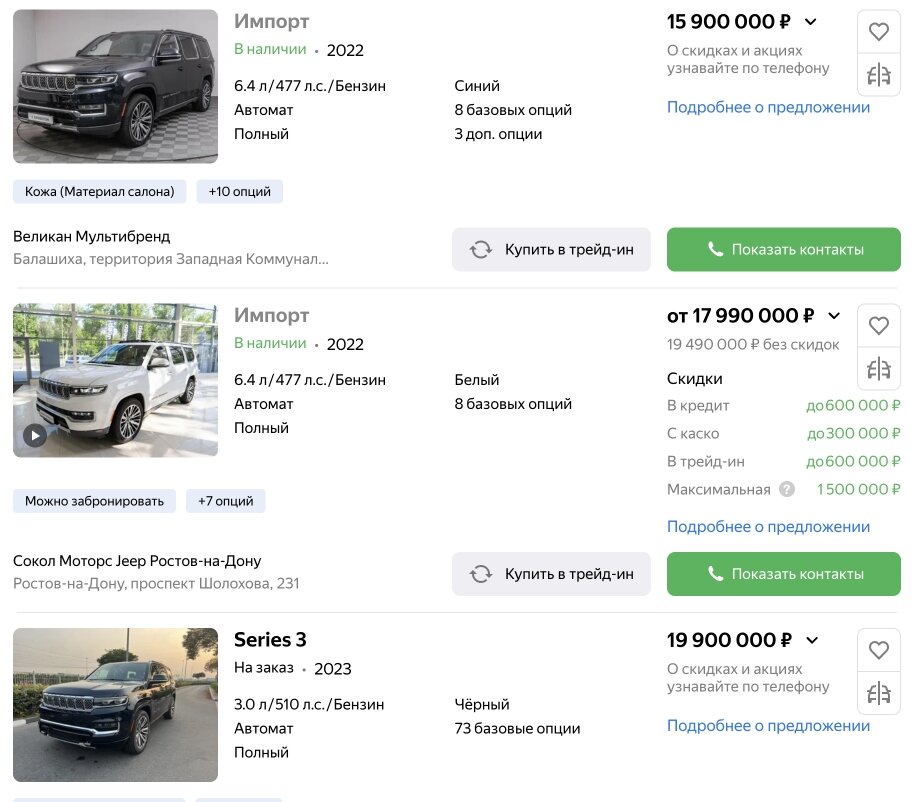Show contacts for Сокол Моторс Jeep dealer
Image resolution: width=921 pixels, height=802 pixels.
[x=783, y=574]
